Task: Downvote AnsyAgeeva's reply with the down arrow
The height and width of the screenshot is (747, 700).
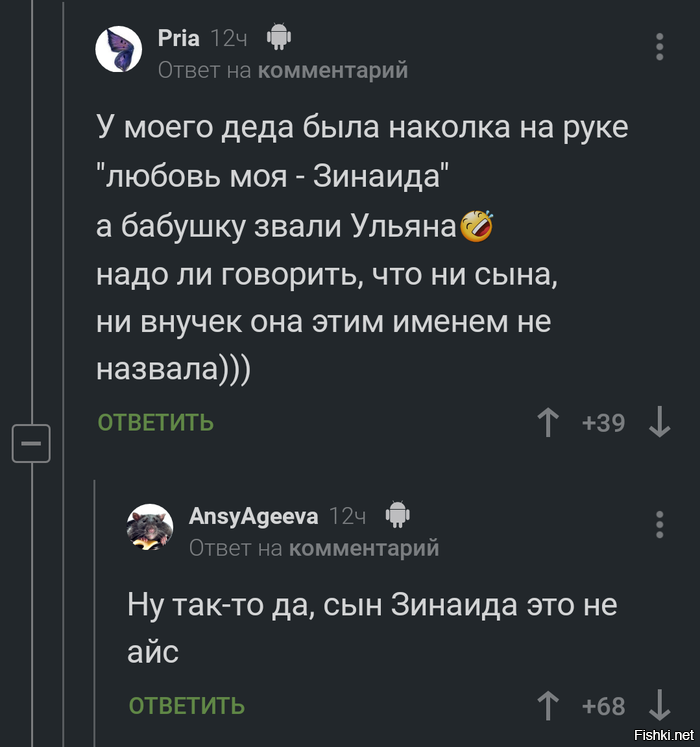Action: 659,706
